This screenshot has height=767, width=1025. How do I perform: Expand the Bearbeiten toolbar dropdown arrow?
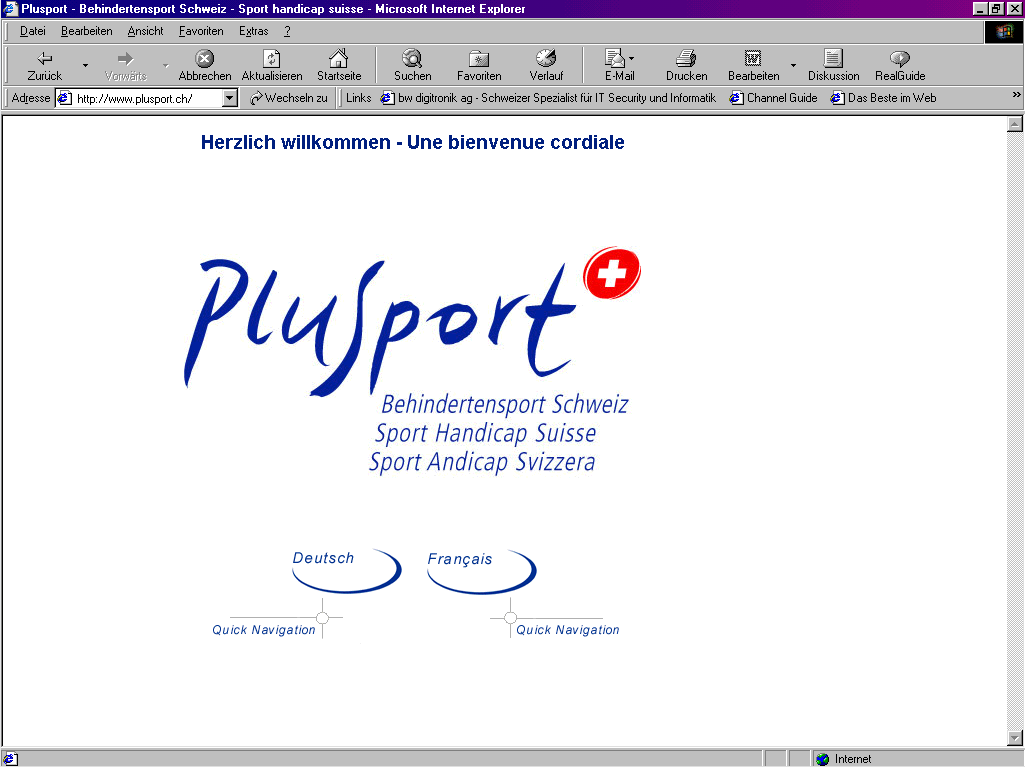[x=793, y=65]
